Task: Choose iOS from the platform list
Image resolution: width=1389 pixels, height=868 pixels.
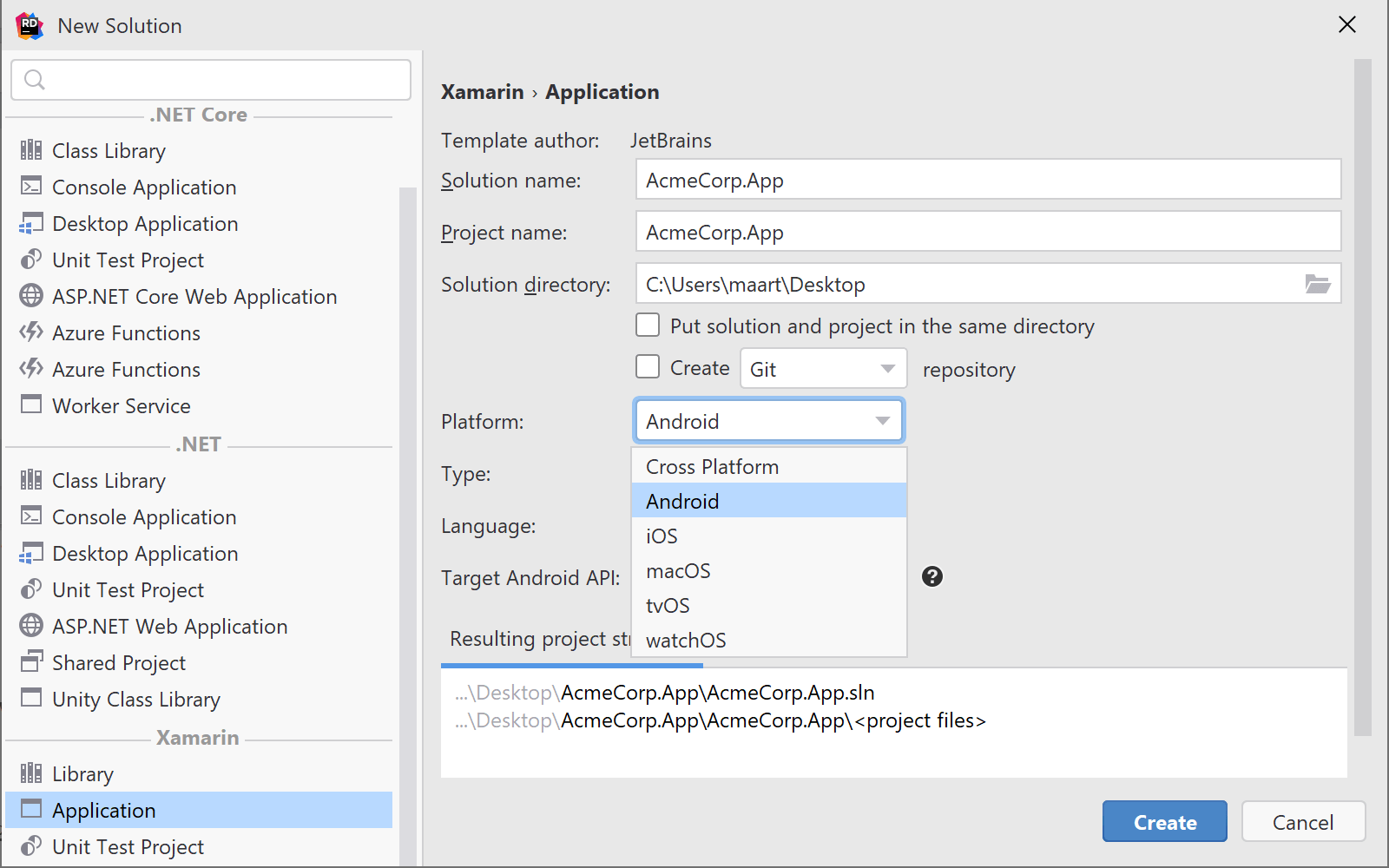Action: click(769, 536)
